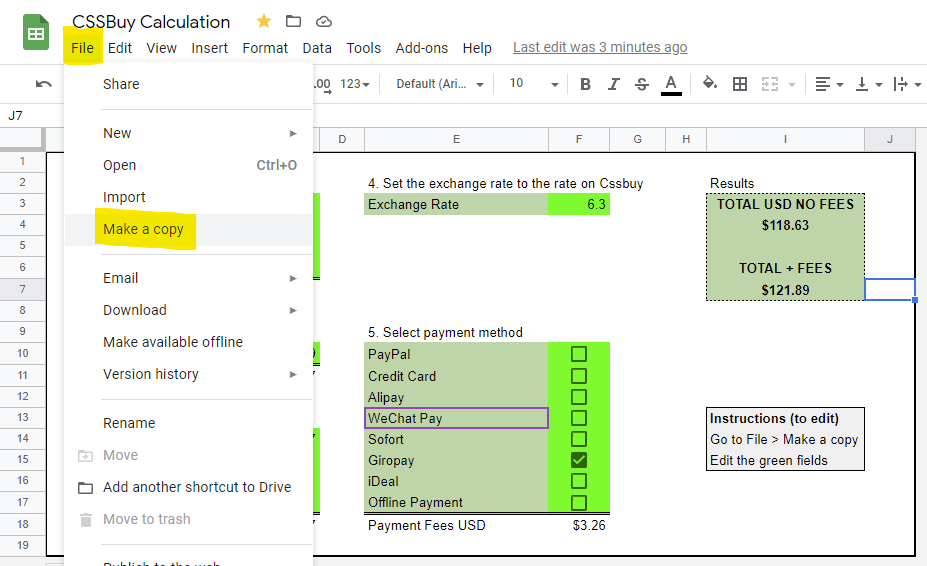
Task: Open vertical align dropdown
Action: [x=868, y=84]
